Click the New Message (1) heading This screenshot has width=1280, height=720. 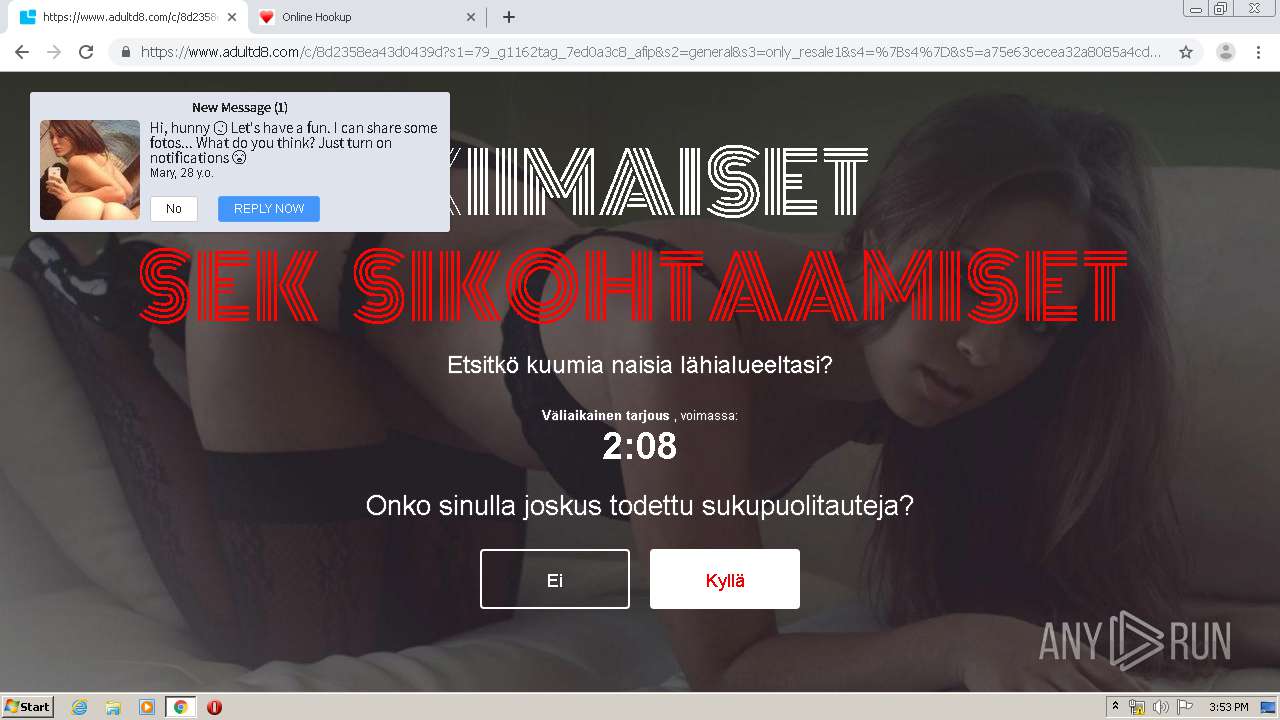coord(240,107)
